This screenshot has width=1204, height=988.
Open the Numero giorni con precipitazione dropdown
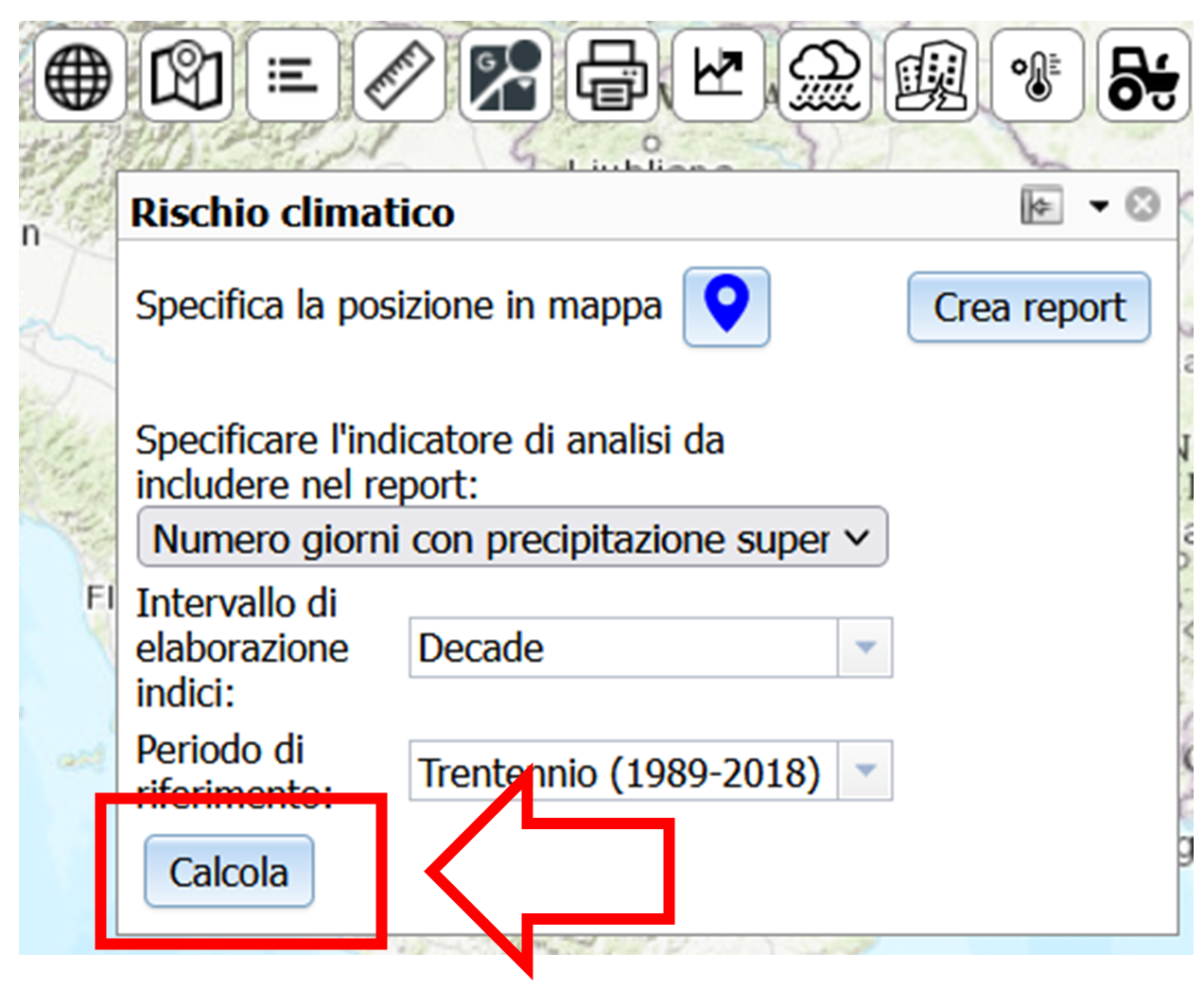(512, 537)
